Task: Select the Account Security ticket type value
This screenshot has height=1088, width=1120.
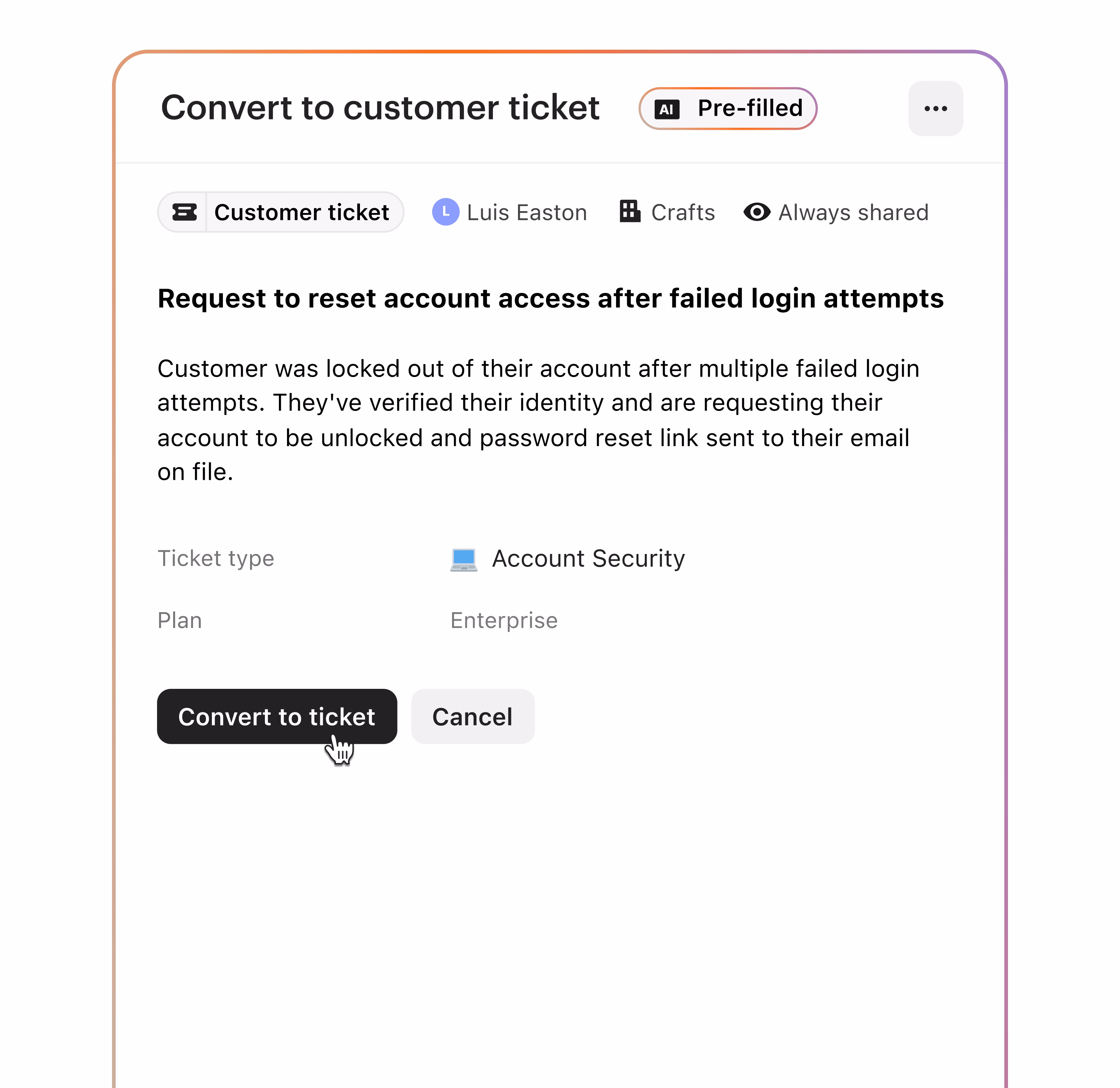Action: (588, 559)
